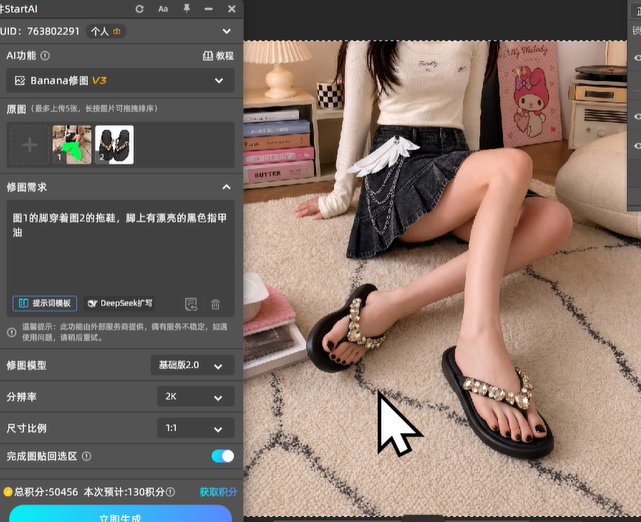Open the 教程 tutorial link
641x522 pixels.
(218, 56)
